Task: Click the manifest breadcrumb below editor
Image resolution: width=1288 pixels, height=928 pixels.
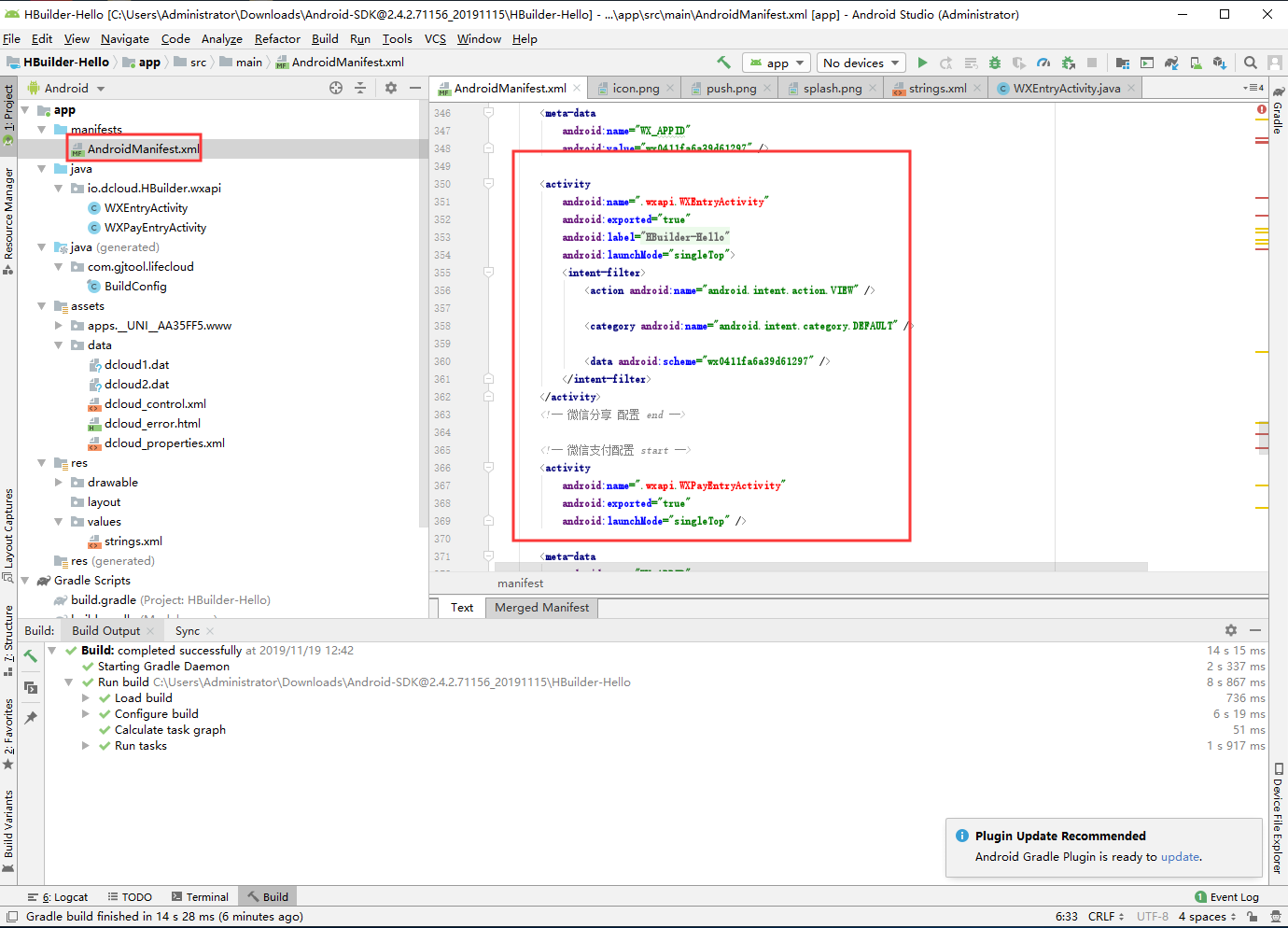Action: [520, 584]
